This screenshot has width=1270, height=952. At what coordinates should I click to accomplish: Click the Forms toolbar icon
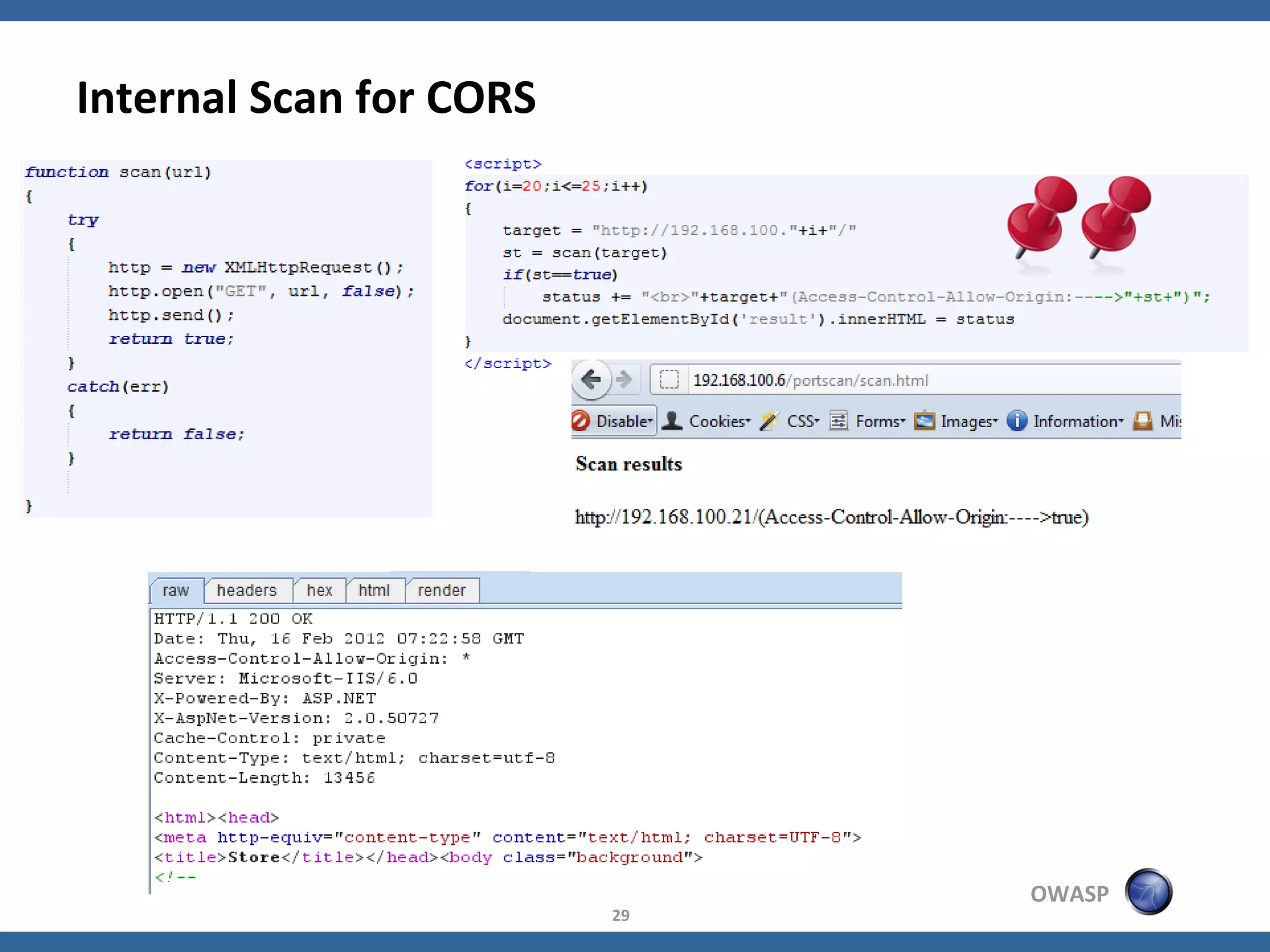tap(838, 421)
